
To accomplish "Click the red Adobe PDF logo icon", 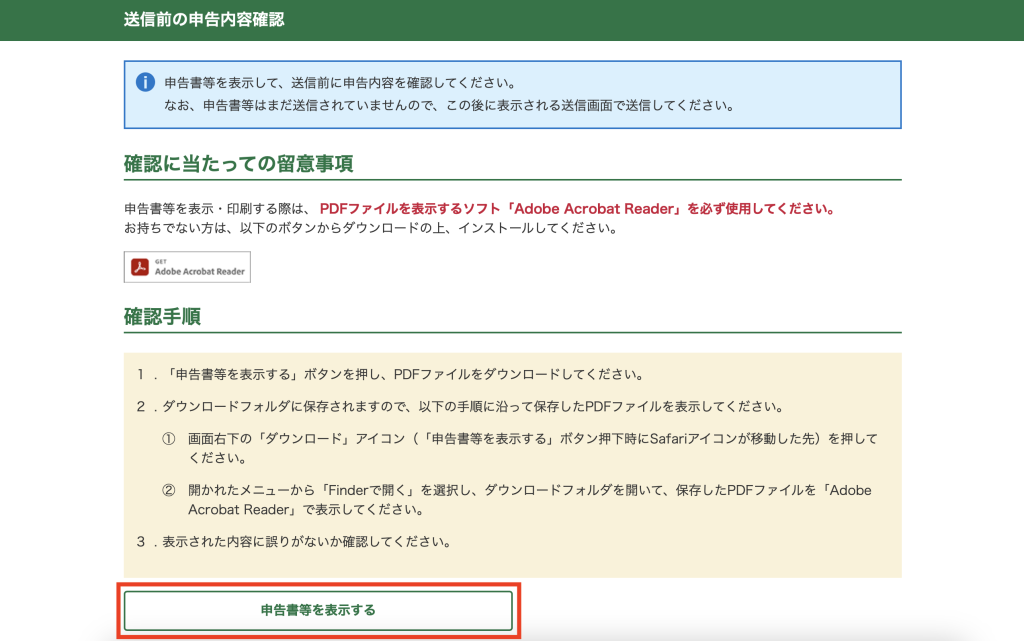I will pos(141,267).
